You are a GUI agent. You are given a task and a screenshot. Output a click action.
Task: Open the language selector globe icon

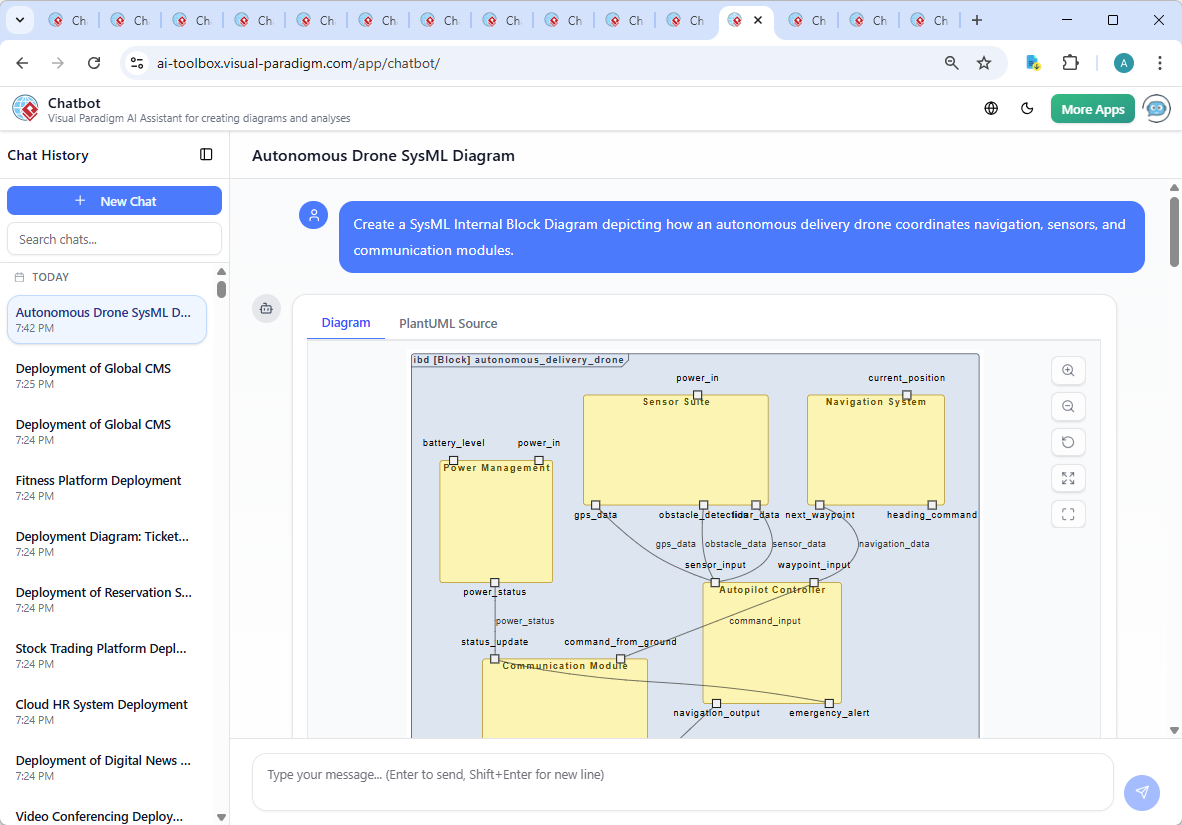point(991,108)
